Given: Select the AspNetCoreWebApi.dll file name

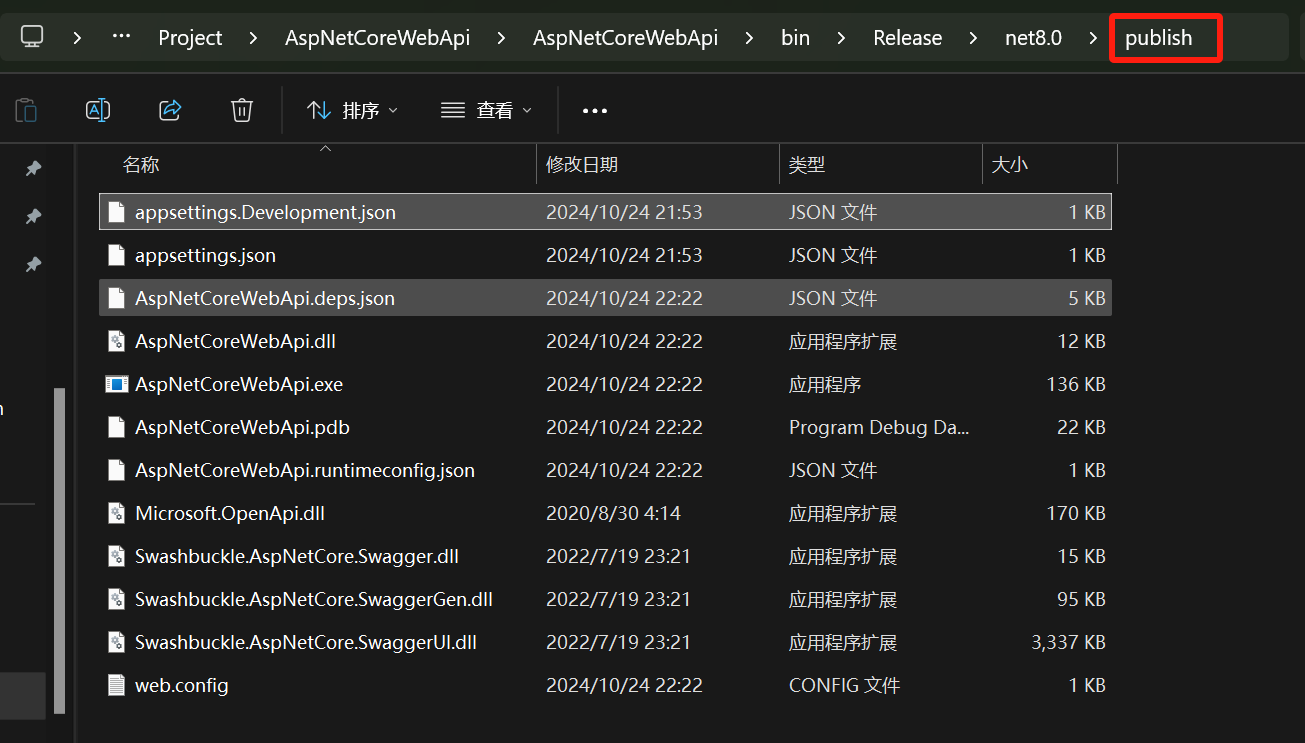Looking at the screenshot, I should pyautogui.click(x=235, y=341).
